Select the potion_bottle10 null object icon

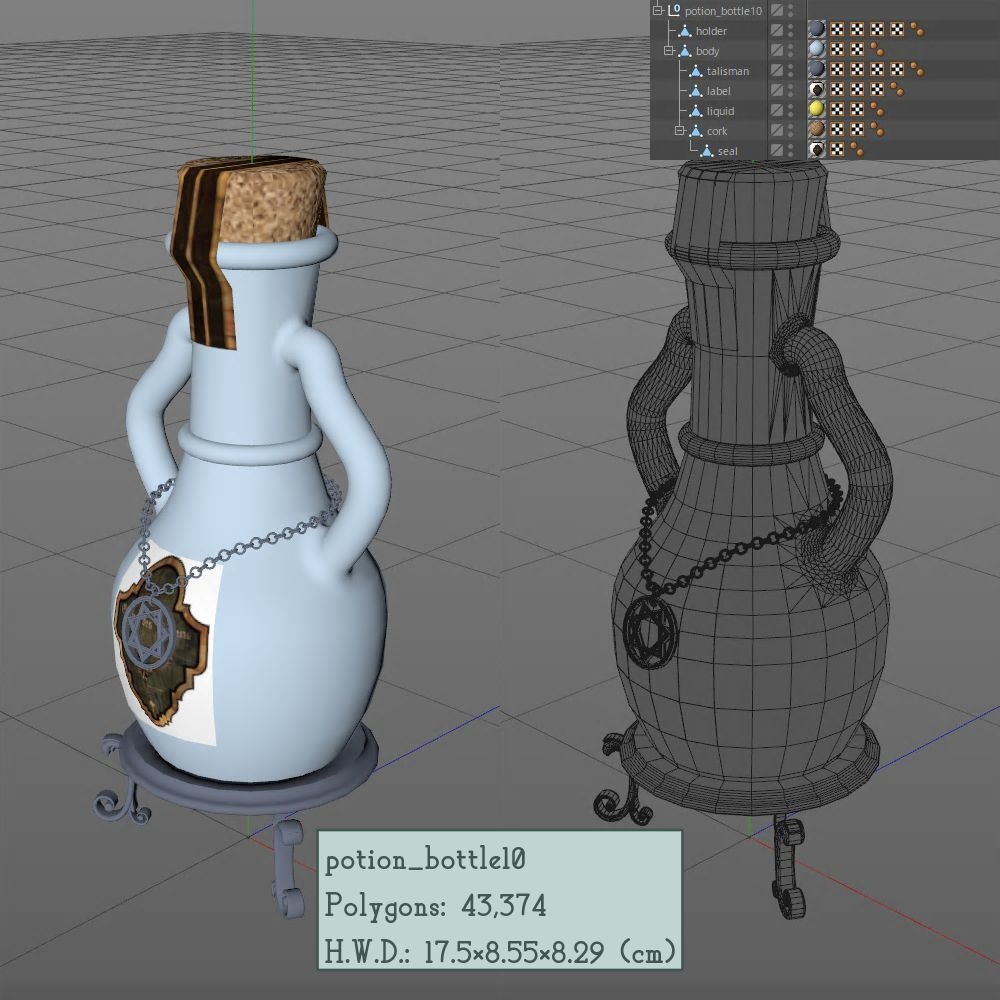click(674, 10)
